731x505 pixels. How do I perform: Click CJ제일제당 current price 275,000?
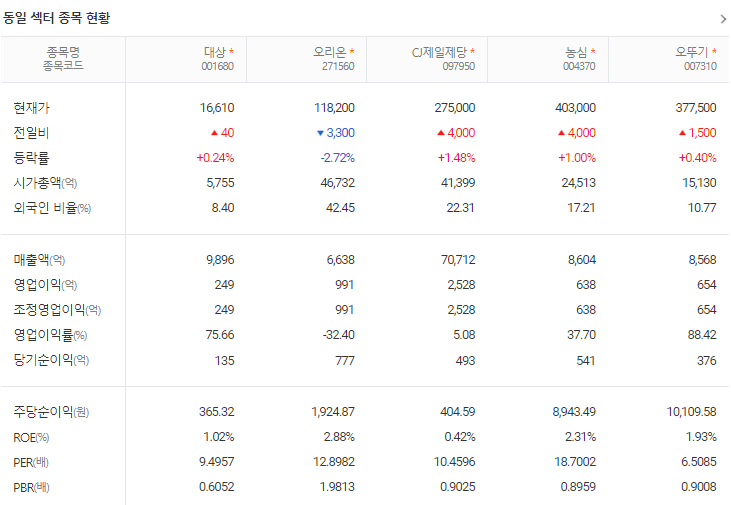455,108
